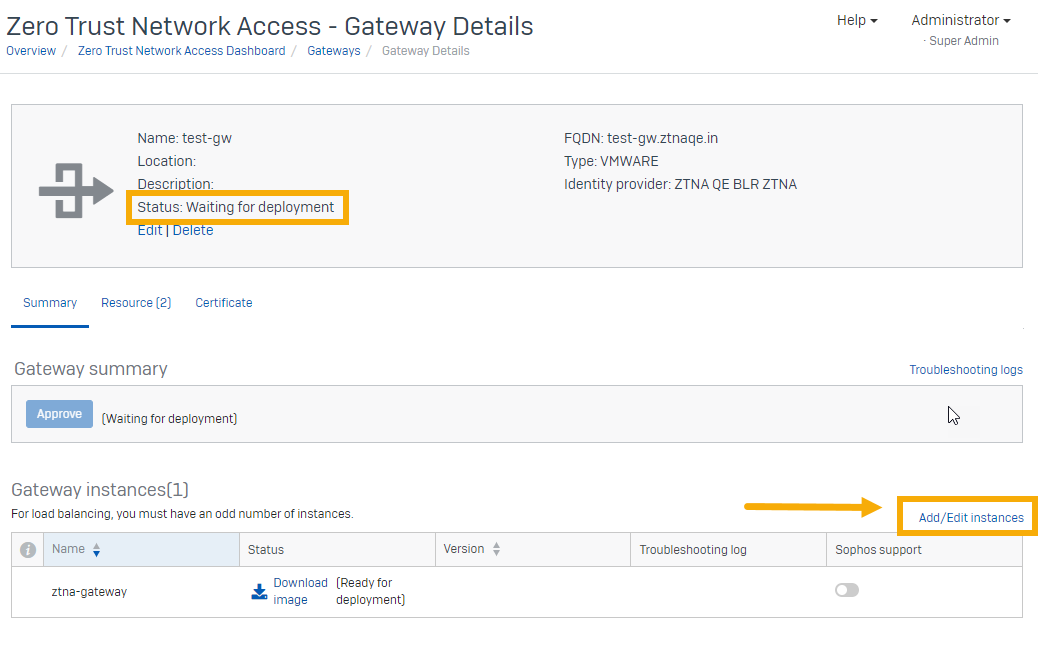Open the Overview breadcrumb link

tap(31, 51)
